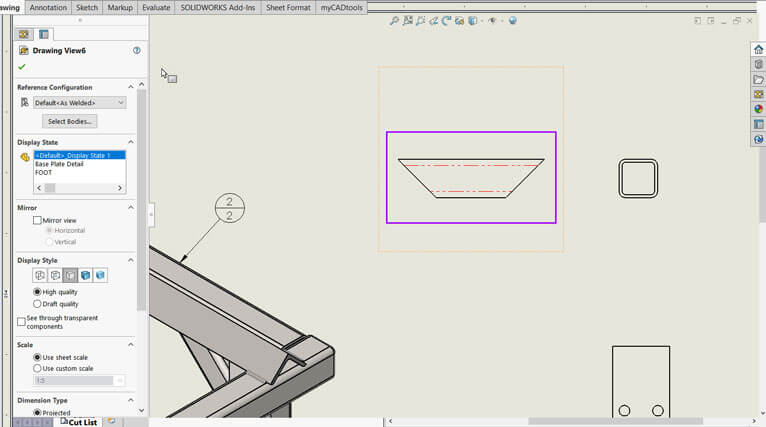Check See through transparent components
This screenshot has width=766, height=427.
(x=21, y=321)
